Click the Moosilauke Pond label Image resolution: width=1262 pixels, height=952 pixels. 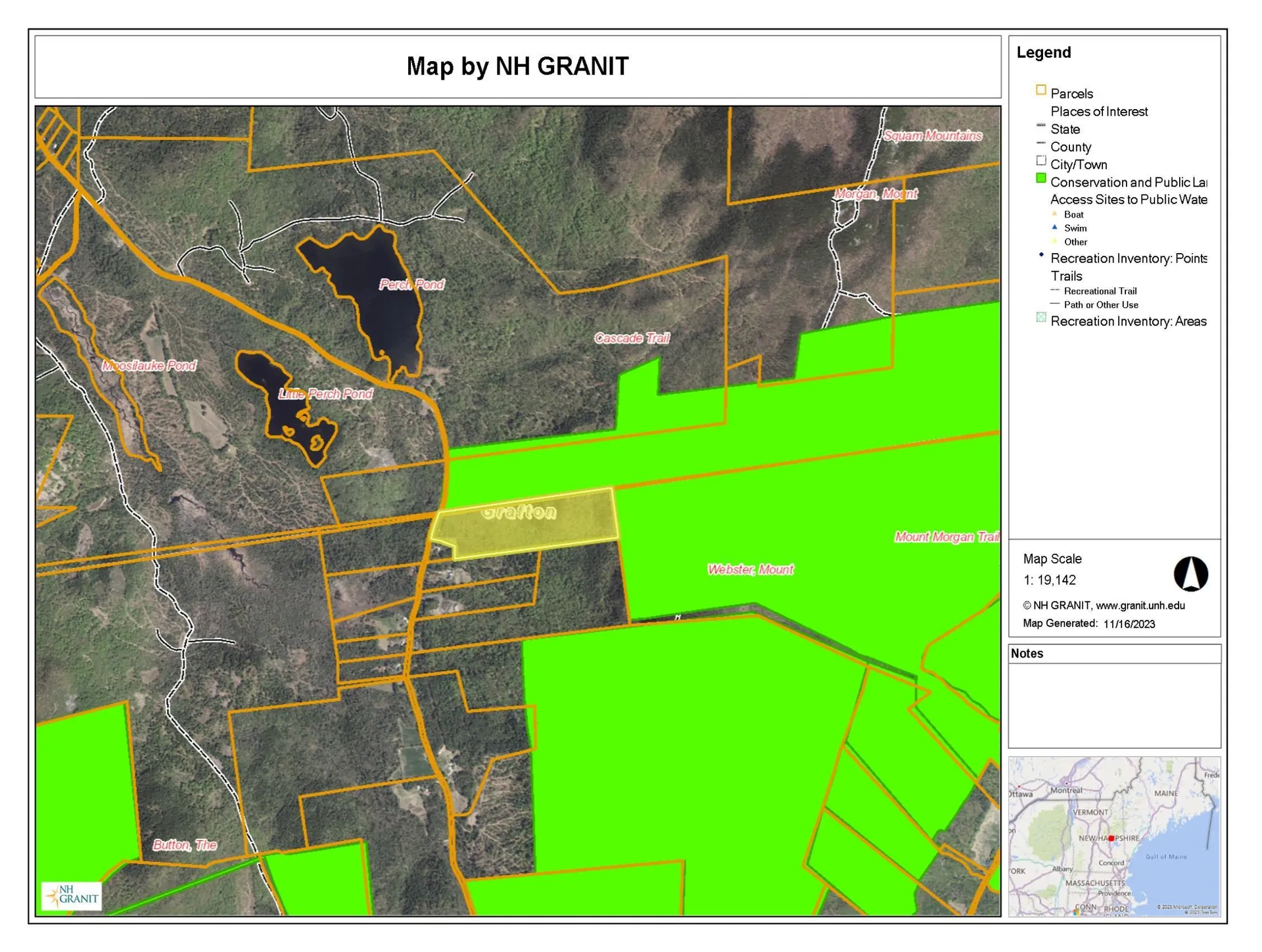point(149,366)
